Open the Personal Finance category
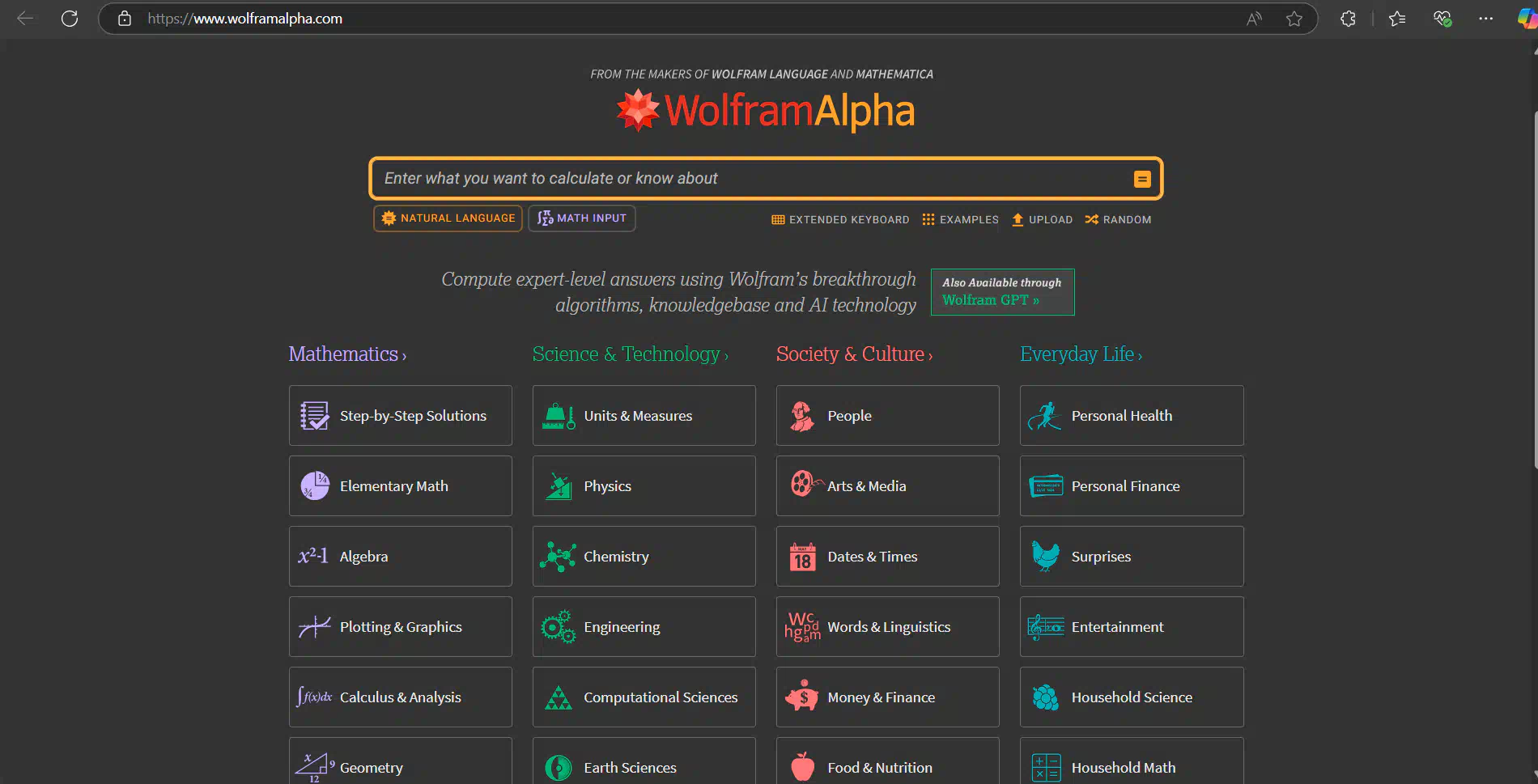Viewport: 1538px width, 784px height. click(1132, 485)
